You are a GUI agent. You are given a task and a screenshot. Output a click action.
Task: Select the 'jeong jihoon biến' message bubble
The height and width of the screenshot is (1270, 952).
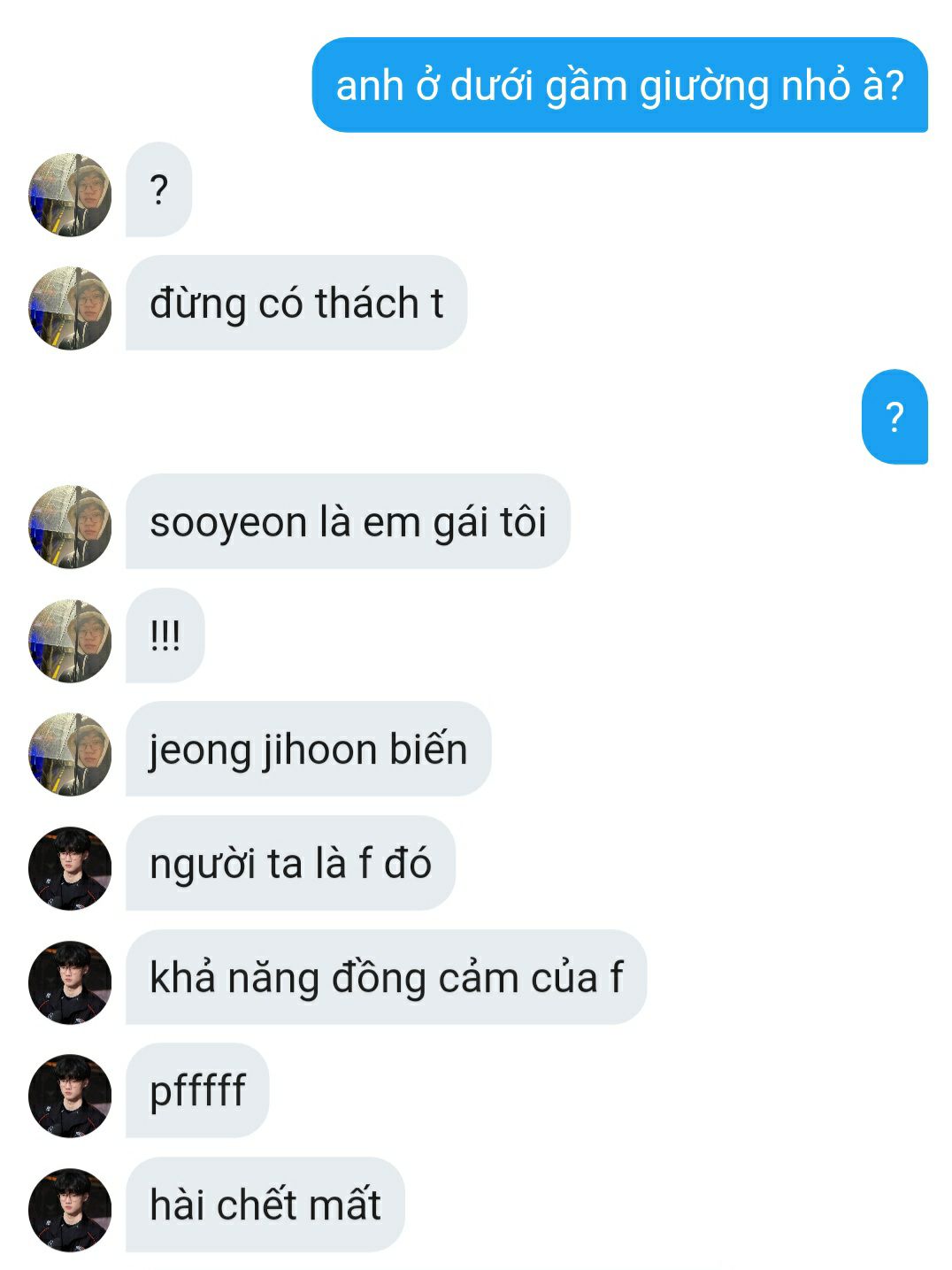[308, 749]
